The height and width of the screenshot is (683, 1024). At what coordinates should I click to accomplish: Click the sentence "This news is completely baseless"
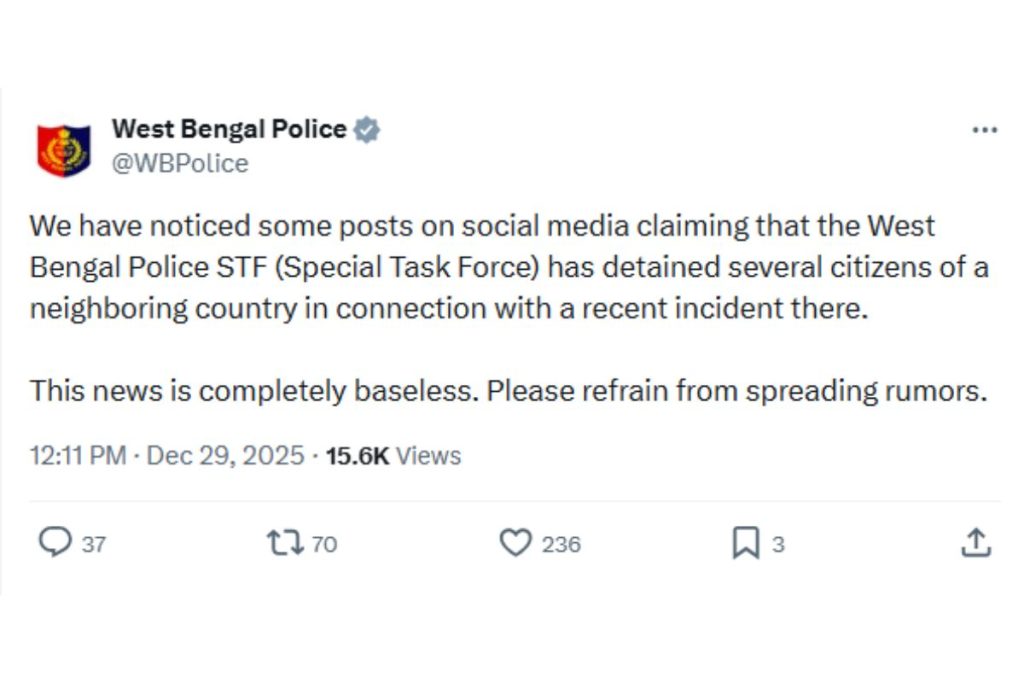point(254,390)
